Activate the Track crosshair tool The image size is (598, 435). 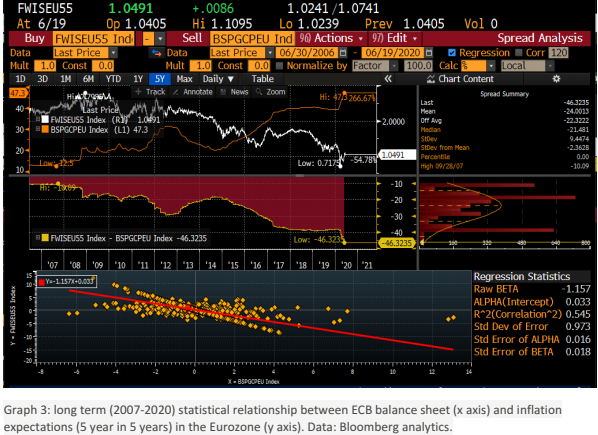click(x=150, y=92)
